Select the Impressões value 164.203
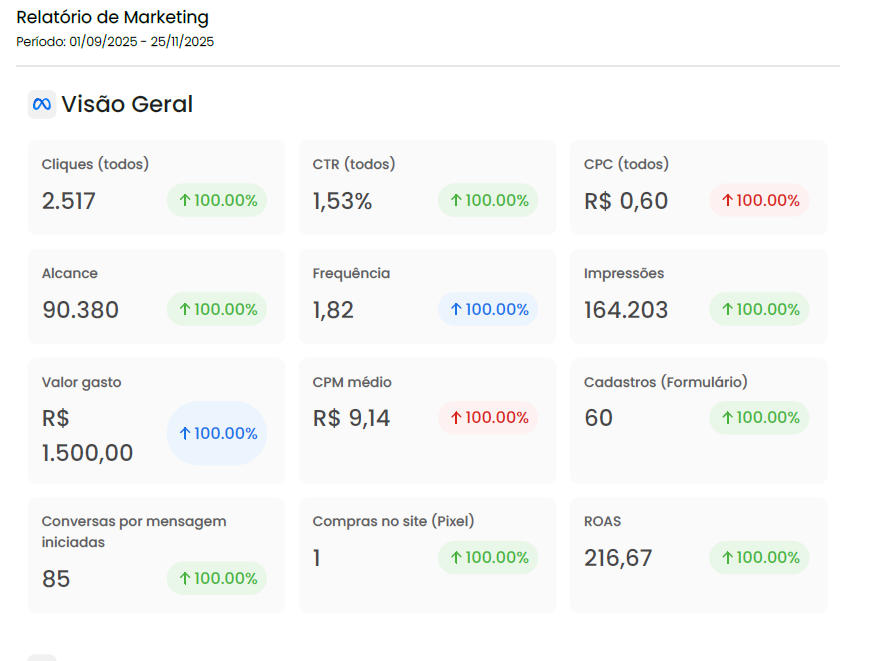881x661 pixels. point(626,310)
